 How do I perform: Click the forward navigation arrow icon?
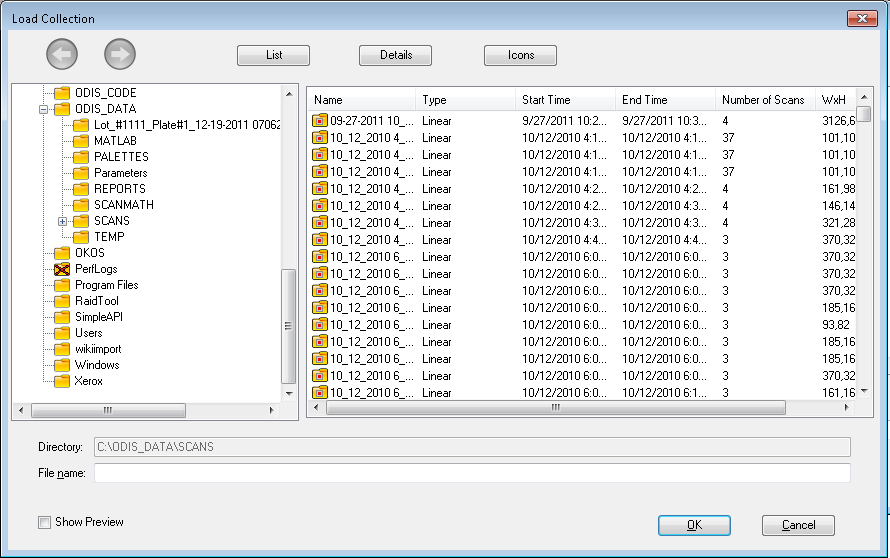click(120, 55)
